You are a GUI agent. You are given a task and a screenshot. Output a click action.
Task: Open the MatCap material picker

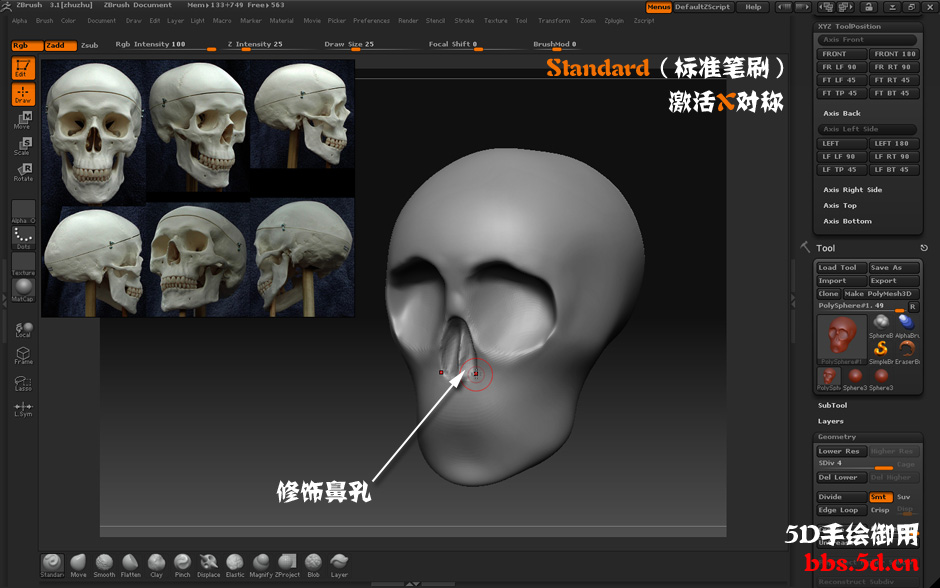tap(23, 290)
